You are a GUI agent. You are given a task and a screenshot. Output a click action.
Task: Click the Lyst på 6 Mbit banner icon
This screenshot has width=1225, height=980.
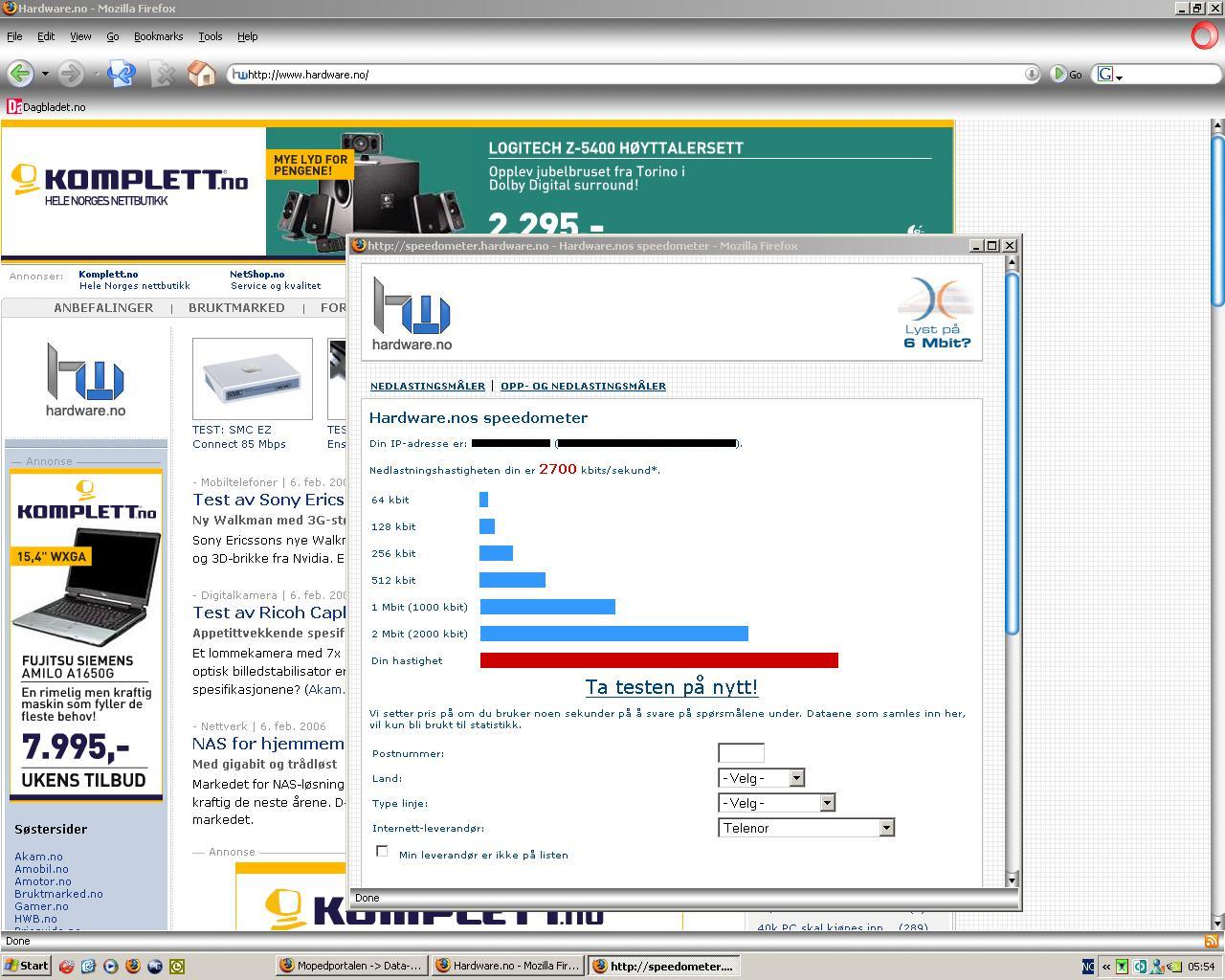click(x=936, y=313)
